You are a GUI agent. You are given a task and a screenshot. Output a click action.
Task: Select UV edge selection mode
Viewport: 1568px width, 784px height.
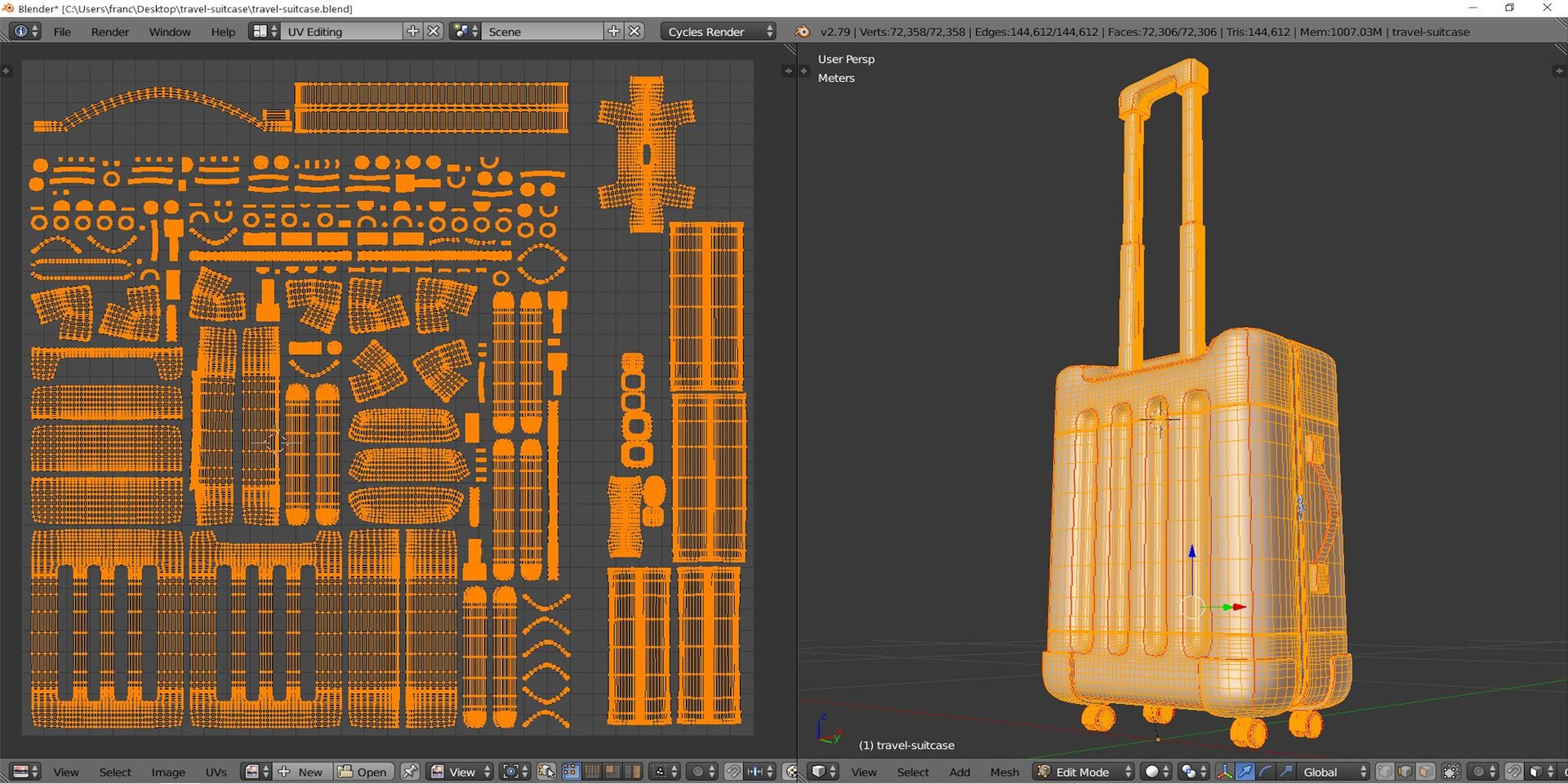point(592,771)
